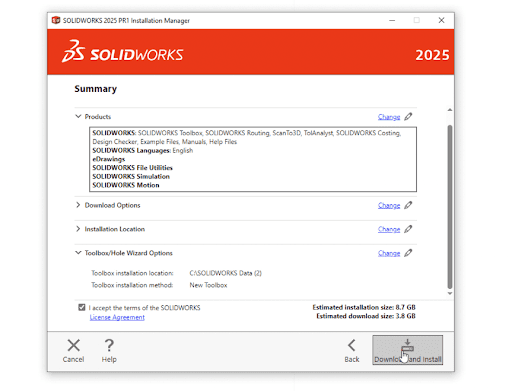This screenshot has width=512, height=391.
Task: Select the SOLIDWORKS Simulation entry
Action: (x=131, y=176)
